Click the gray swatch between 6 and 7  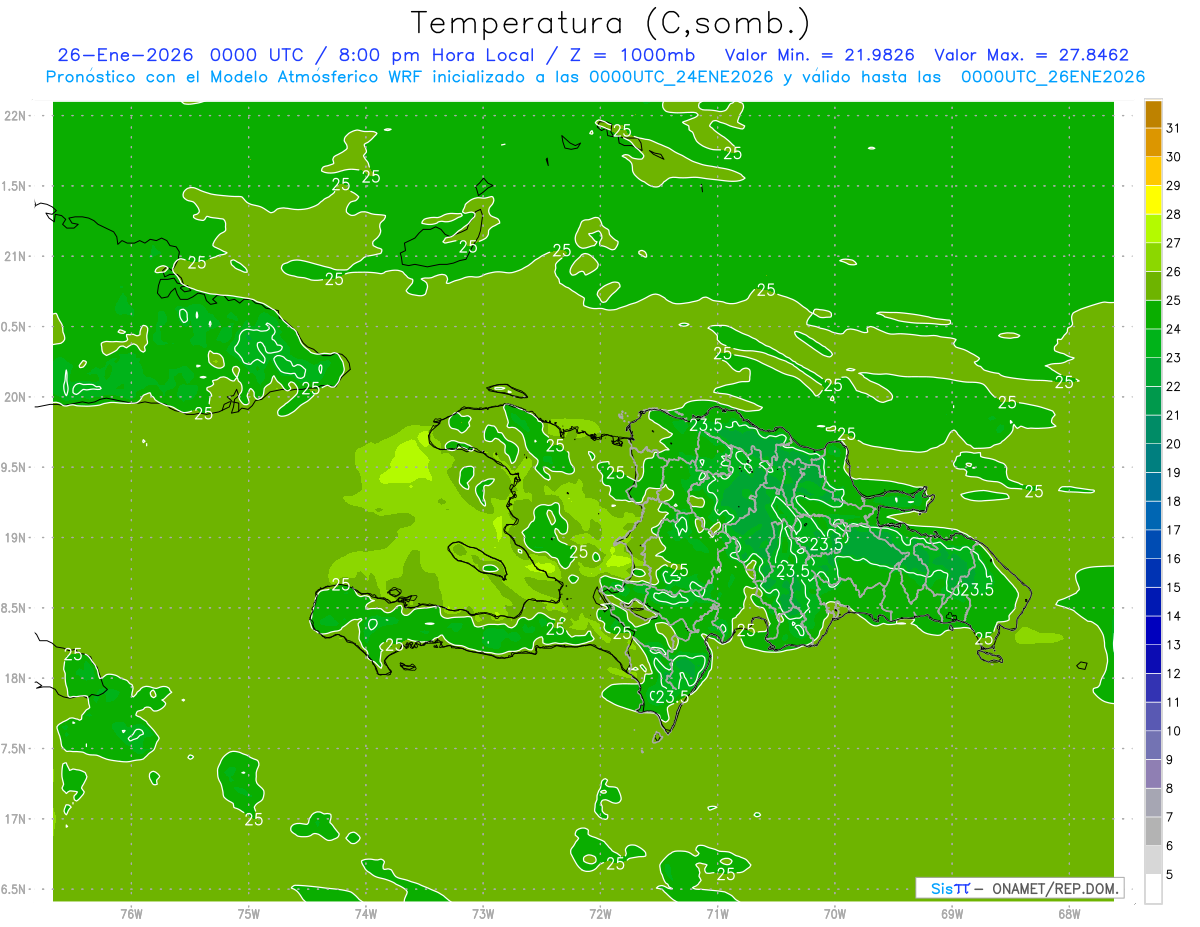[1153, 832]
